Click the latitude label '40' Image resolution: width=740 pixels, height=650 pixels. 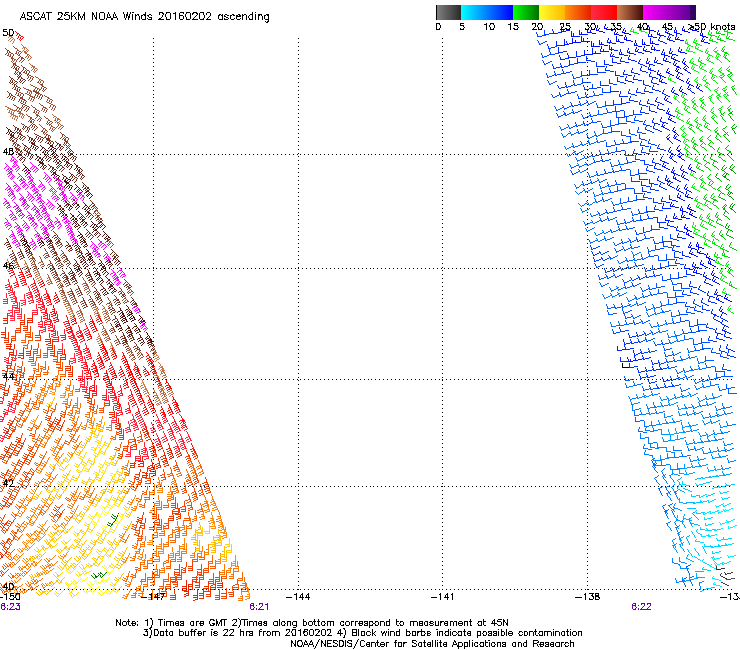click(8, 586)
